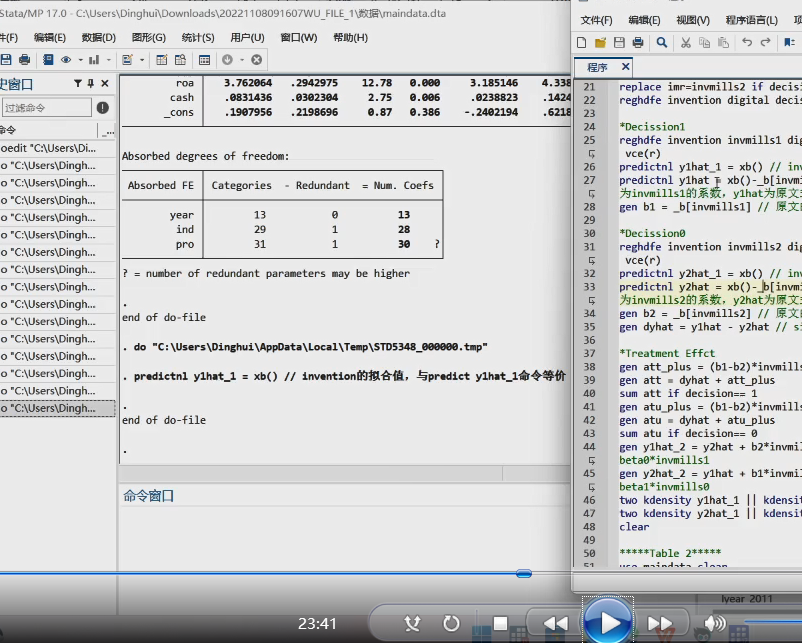Click the down-arrow 'more' icon in Stata toolbar
Image resolution: width=802 pixels, height=643 pixels.
tap(228, 60)
